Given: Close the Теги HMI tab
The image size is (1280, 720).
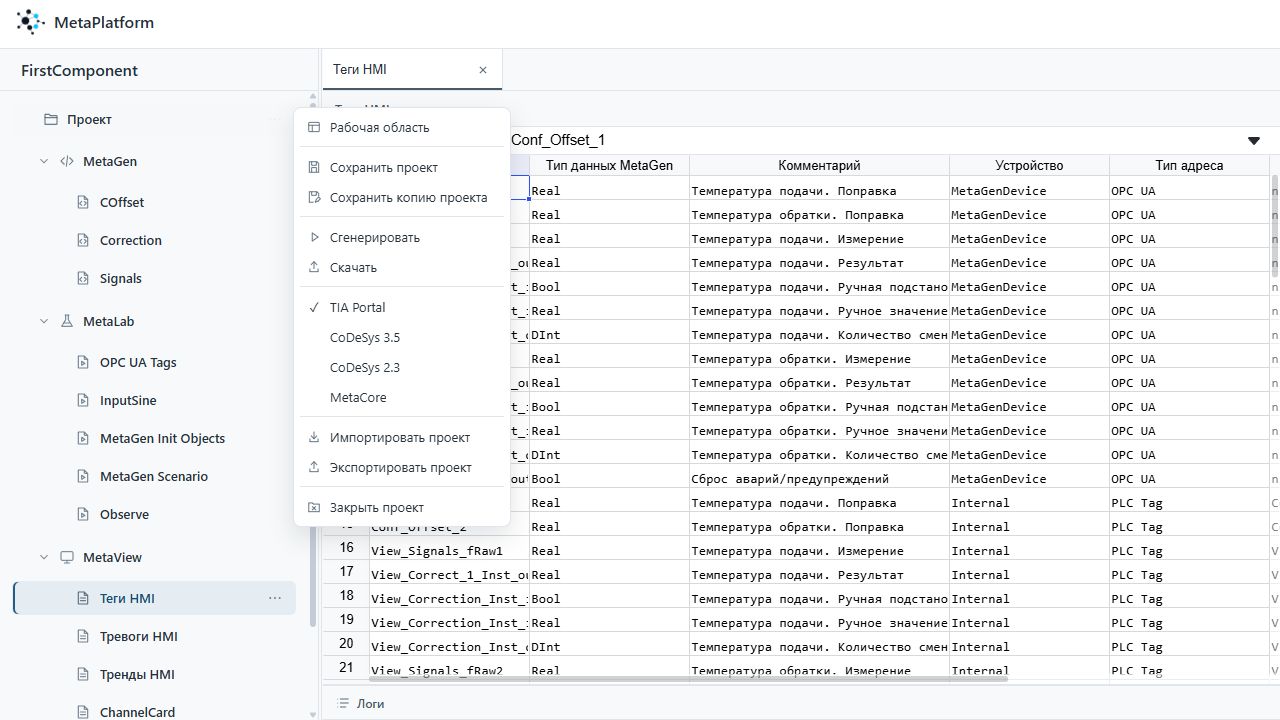Looking at the screenshot, I should click(483, 70).
